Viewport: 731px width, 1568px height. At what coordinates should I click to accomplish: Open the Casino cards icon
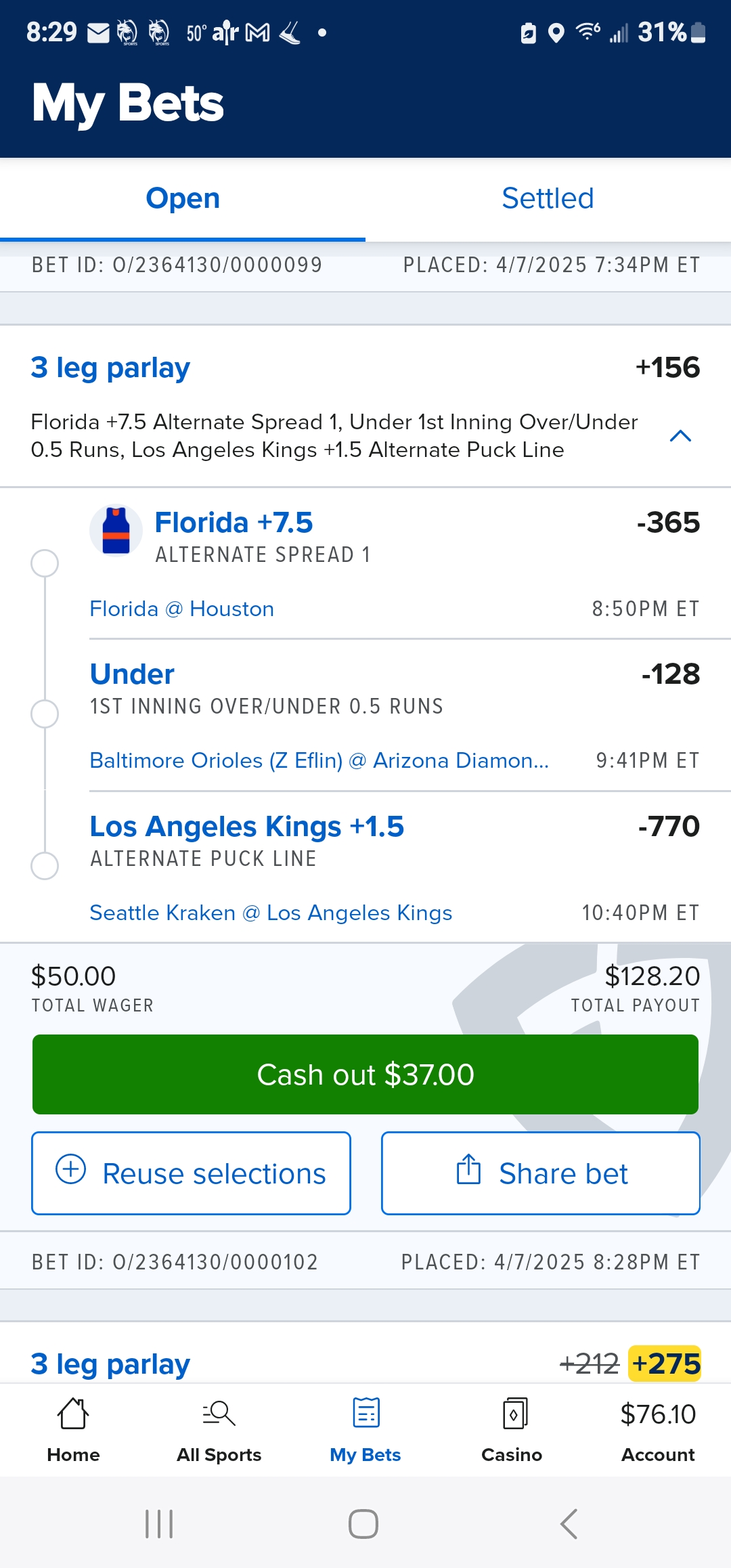[512, 1414]
